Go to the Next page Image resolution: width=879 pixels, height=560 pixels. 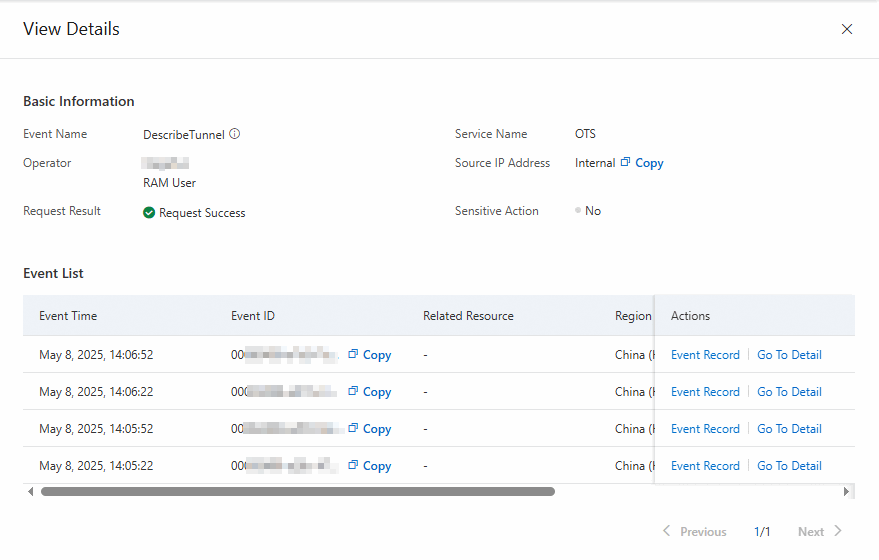pyautogui.click(x=820, y=532)
